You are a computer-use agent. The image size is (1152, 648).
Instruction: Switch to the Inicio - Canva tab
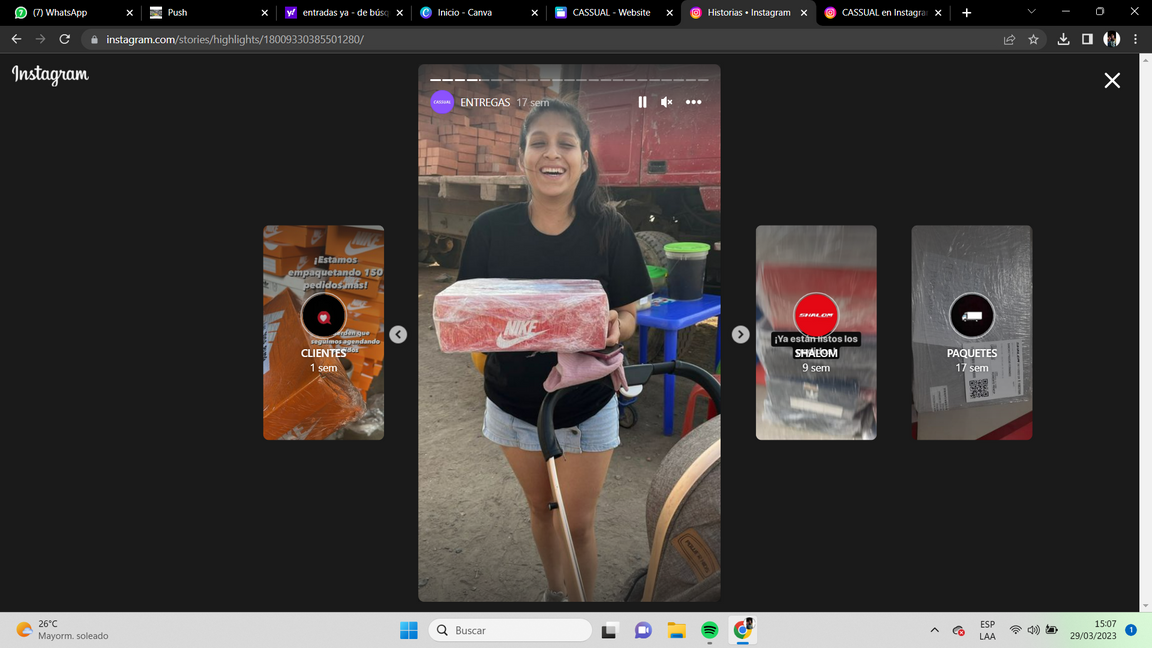(468, 13)
